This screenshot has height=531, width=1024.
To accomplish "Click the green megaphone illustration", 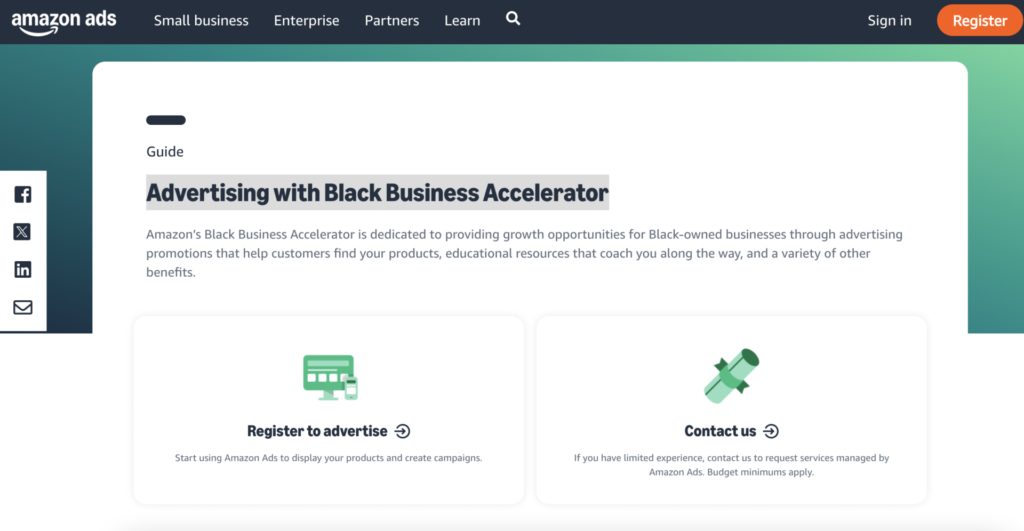I will coord(731,376).
